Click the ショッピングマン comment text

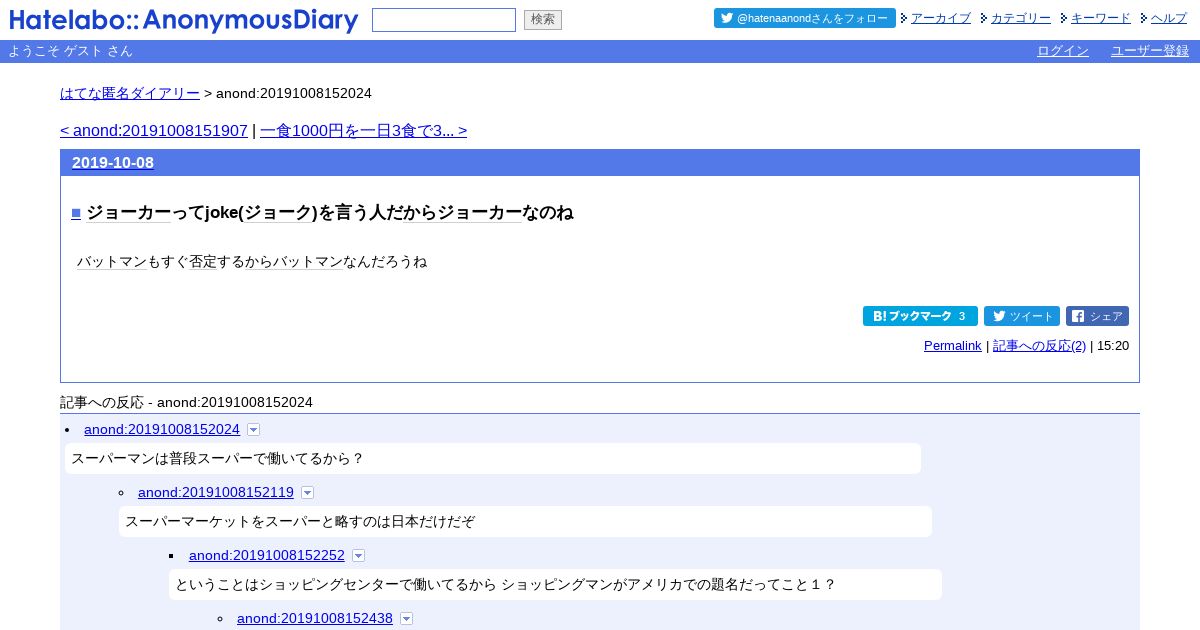(x=505, y=585)
